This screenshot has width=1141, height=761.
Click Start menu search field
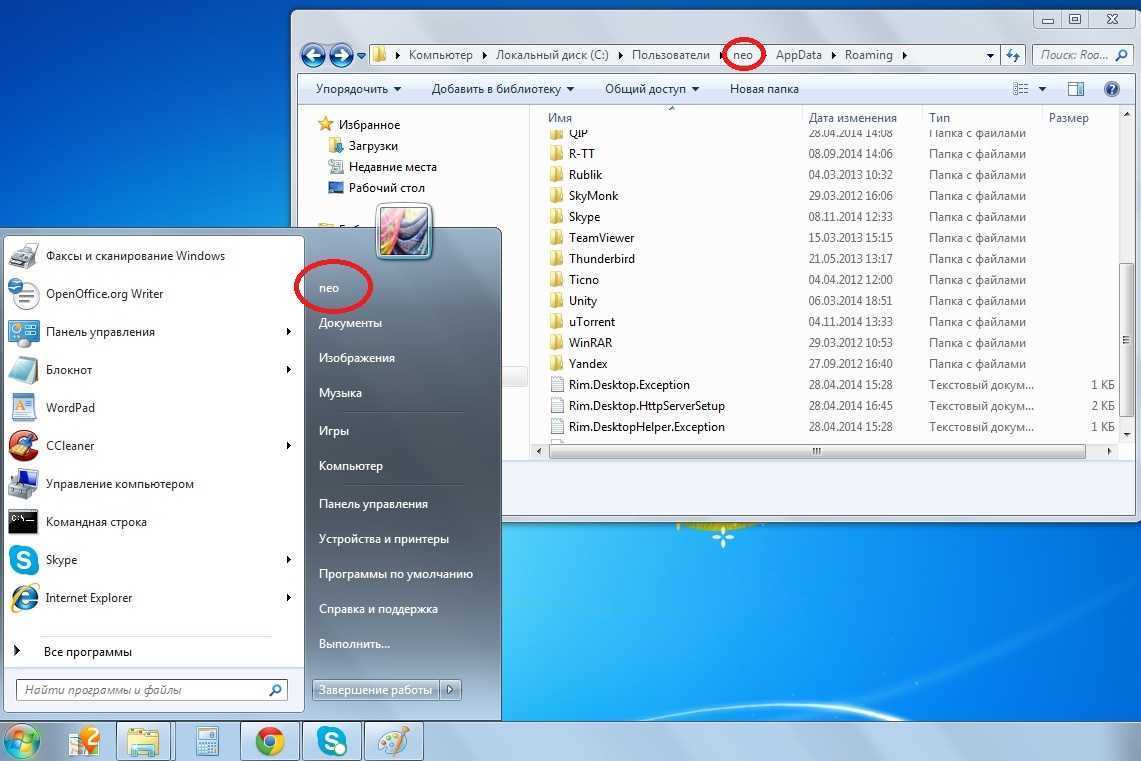click(x=151, y=690)
